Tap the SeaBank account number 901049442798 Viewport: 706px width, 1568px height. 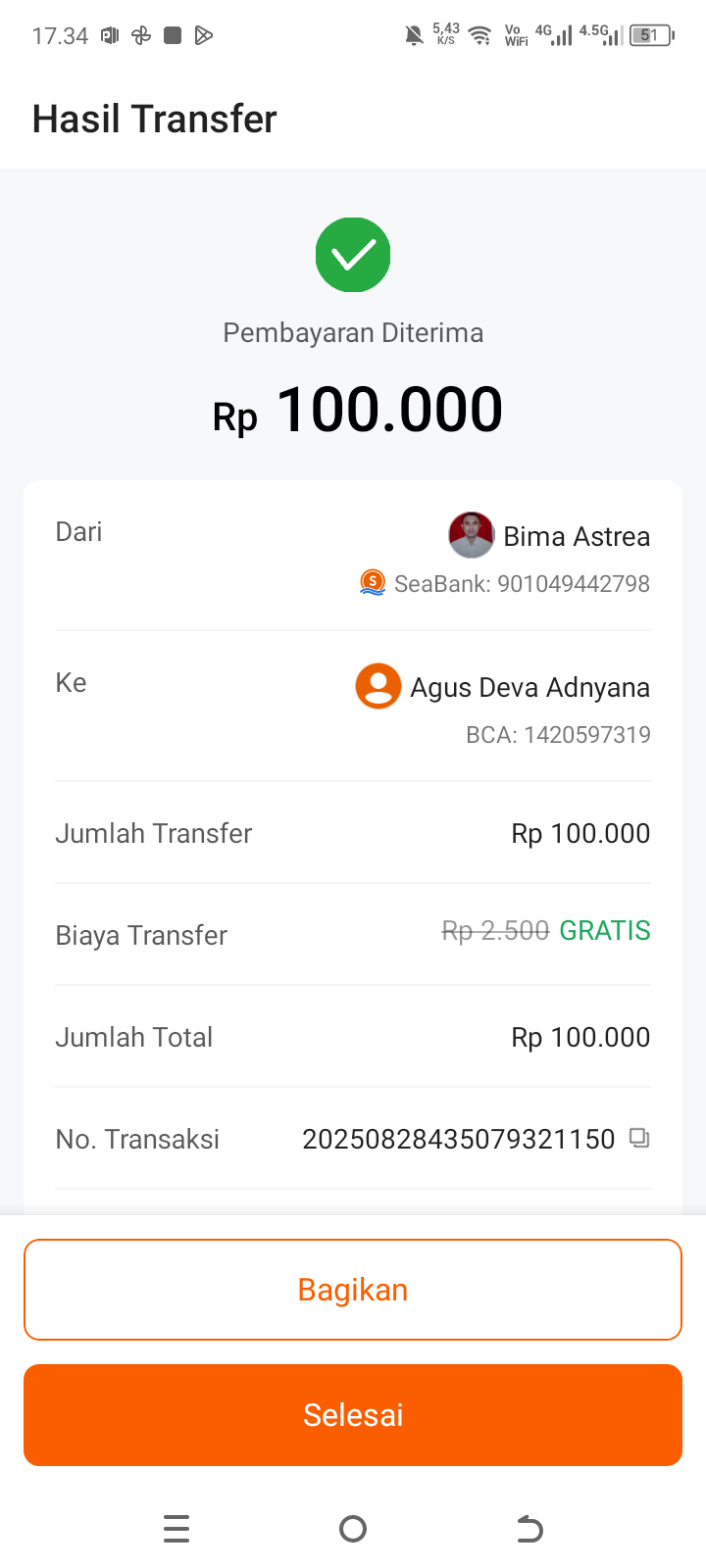tap(573, 584)
